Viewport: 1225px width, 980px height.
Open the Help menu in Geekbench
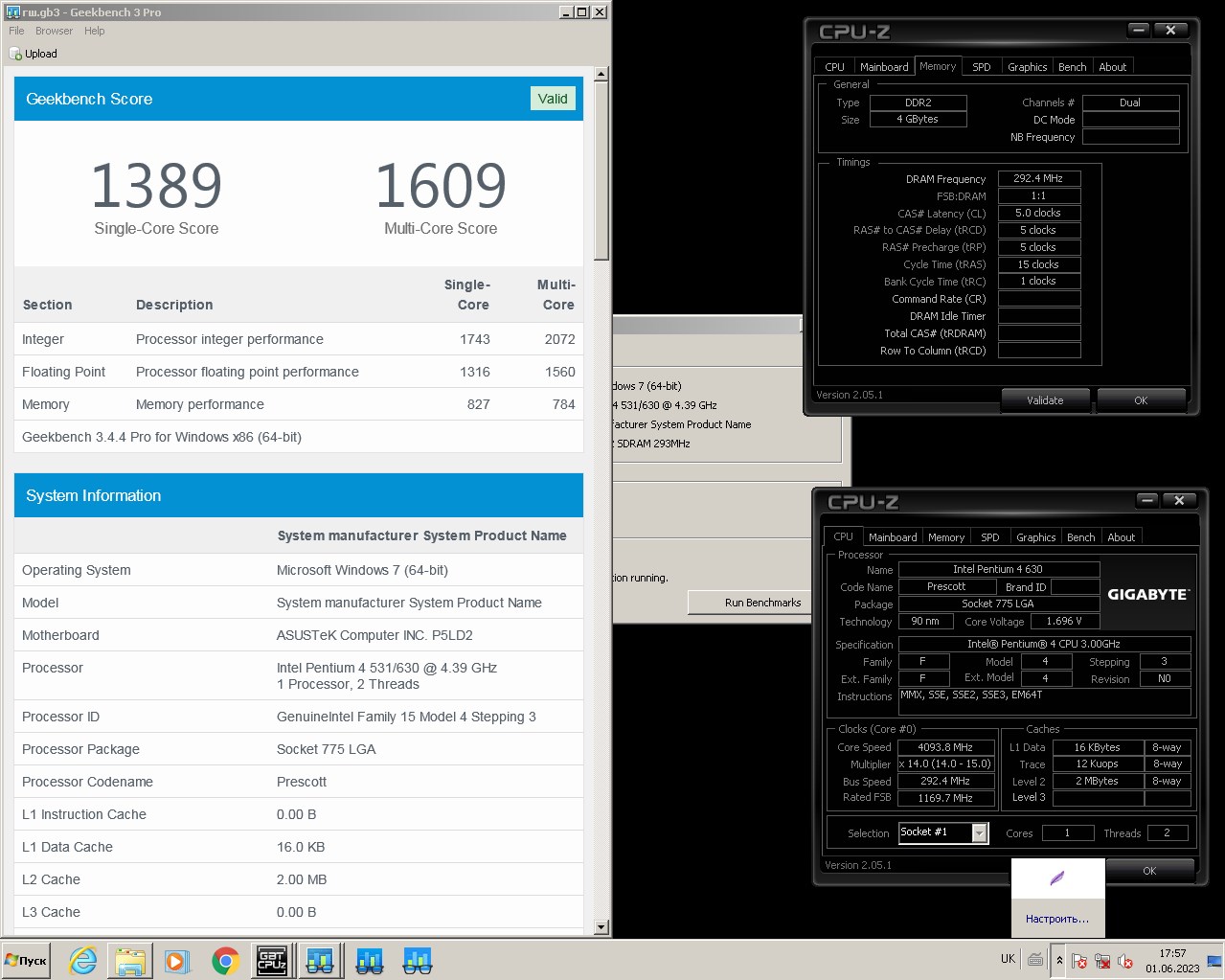point(94,31)
